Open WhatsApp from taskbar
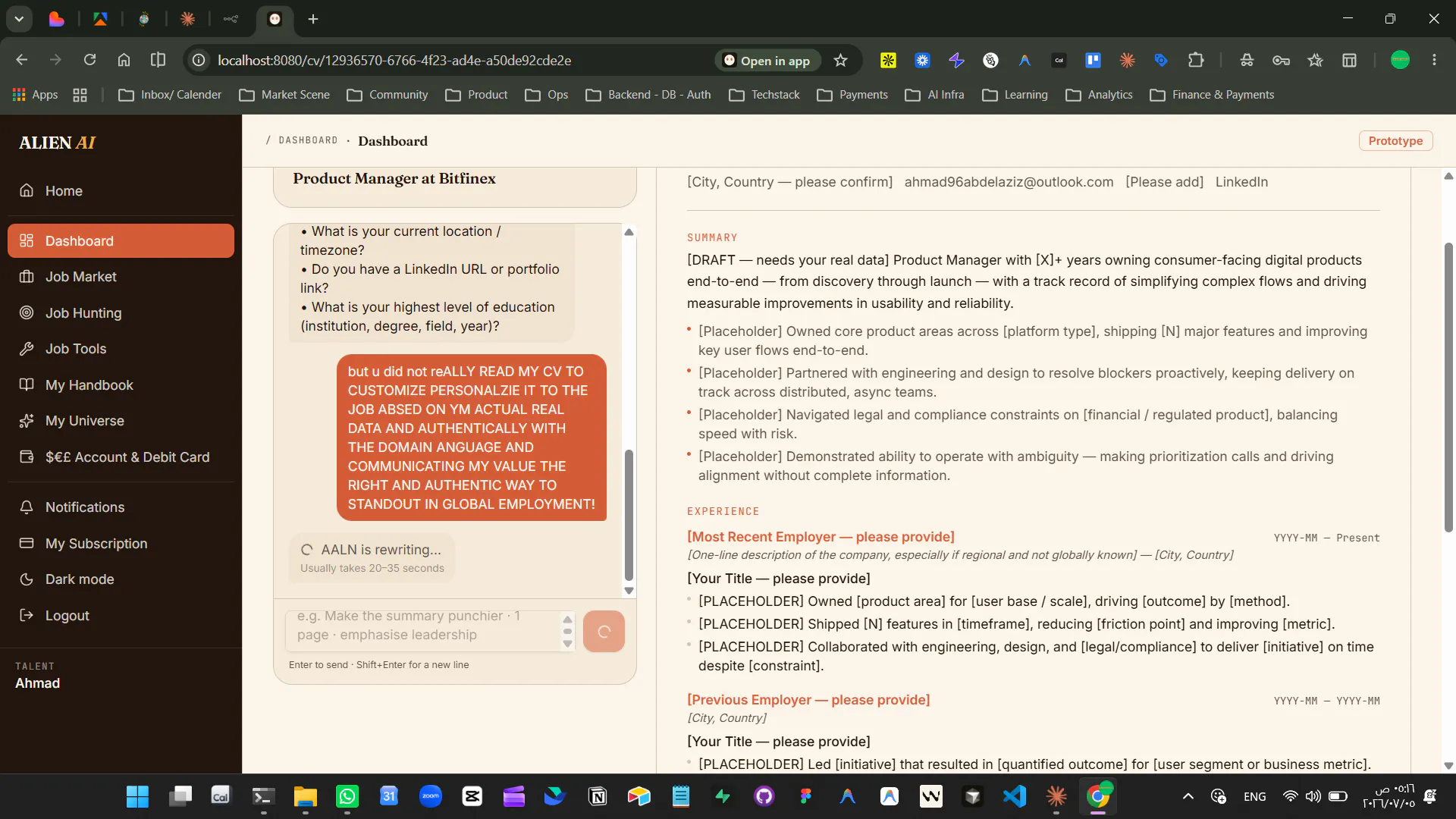The height and width of the screenshot is (819, 1456). point(347,796)
